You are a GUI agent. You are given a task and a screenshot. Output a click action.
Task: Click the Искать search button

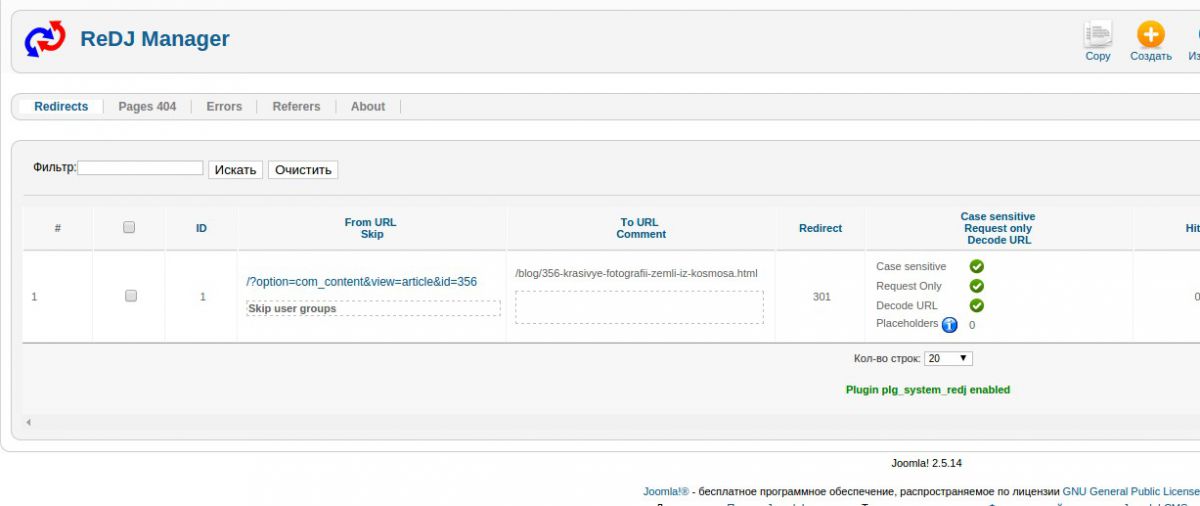[236, 170]
